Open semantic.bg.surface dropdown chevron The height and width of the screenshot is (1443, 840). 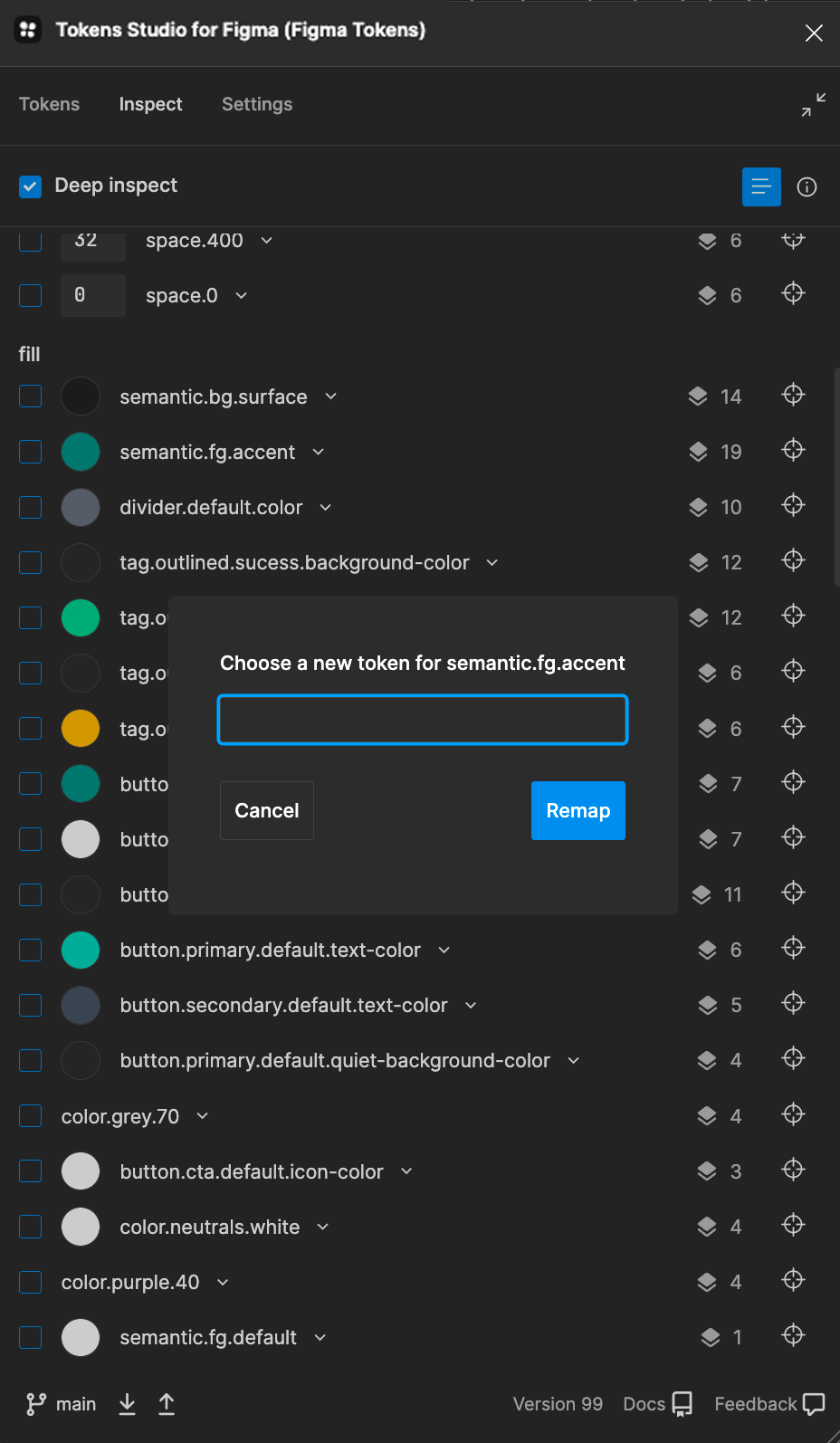tap(330, 397)
